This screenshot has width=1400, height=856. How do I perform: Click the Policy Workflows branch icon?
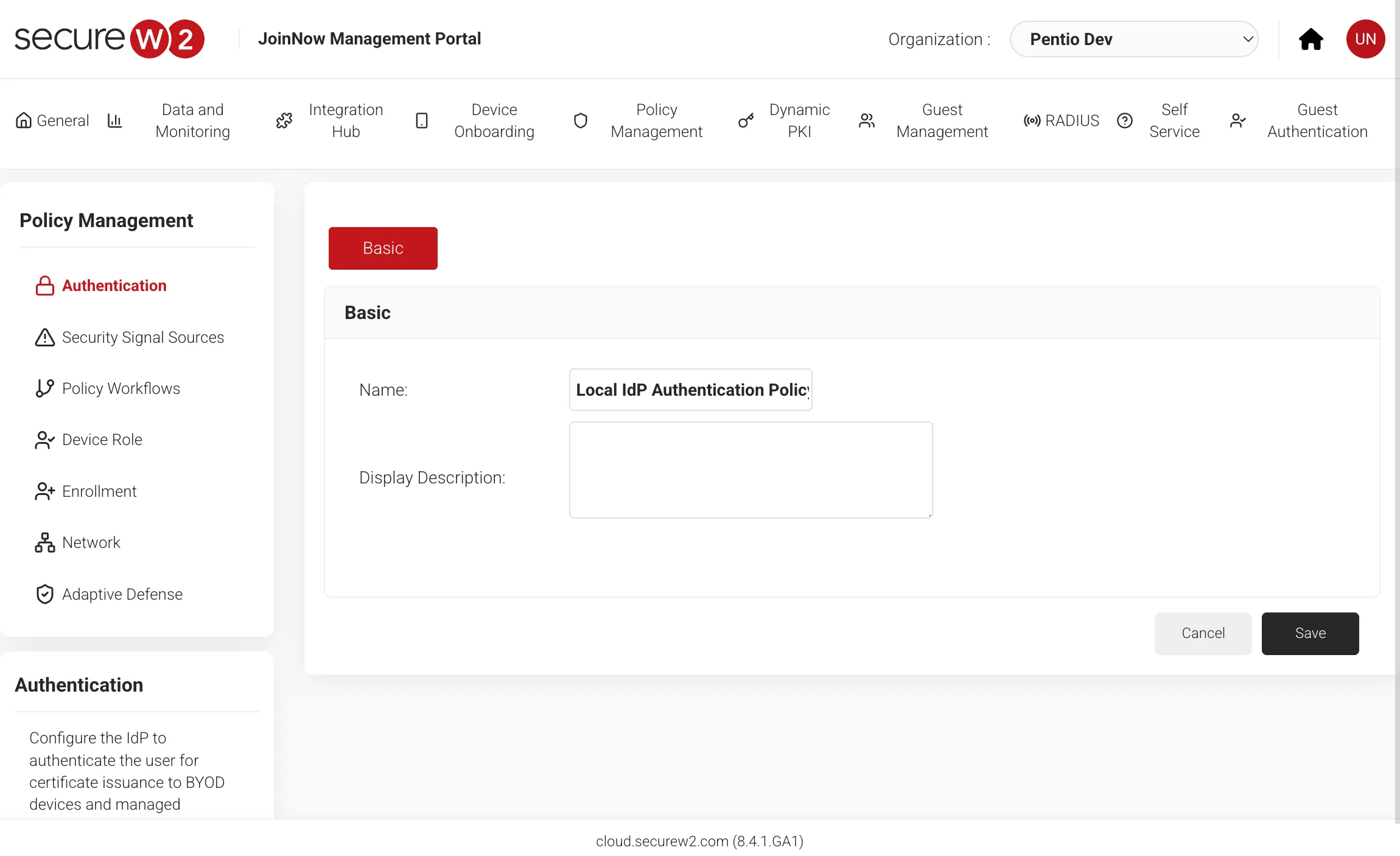point(45,388)
